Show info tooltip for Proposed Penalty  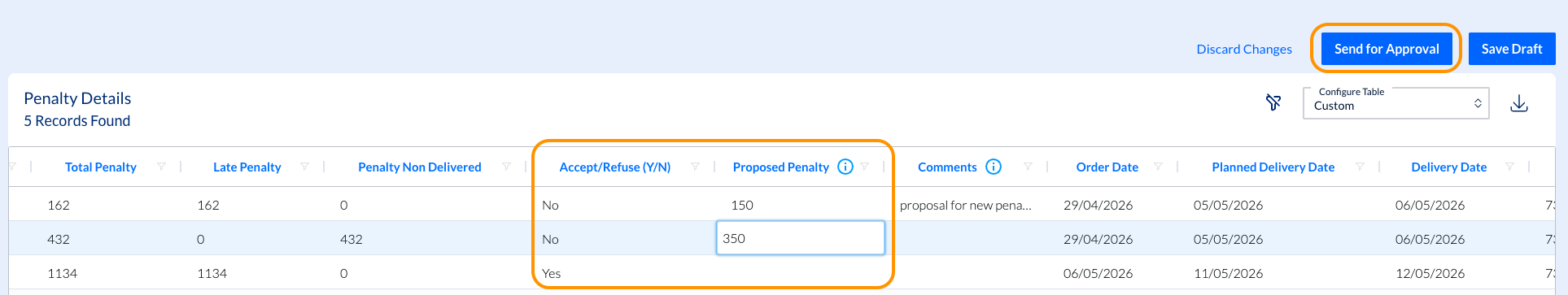click(845, 167)
